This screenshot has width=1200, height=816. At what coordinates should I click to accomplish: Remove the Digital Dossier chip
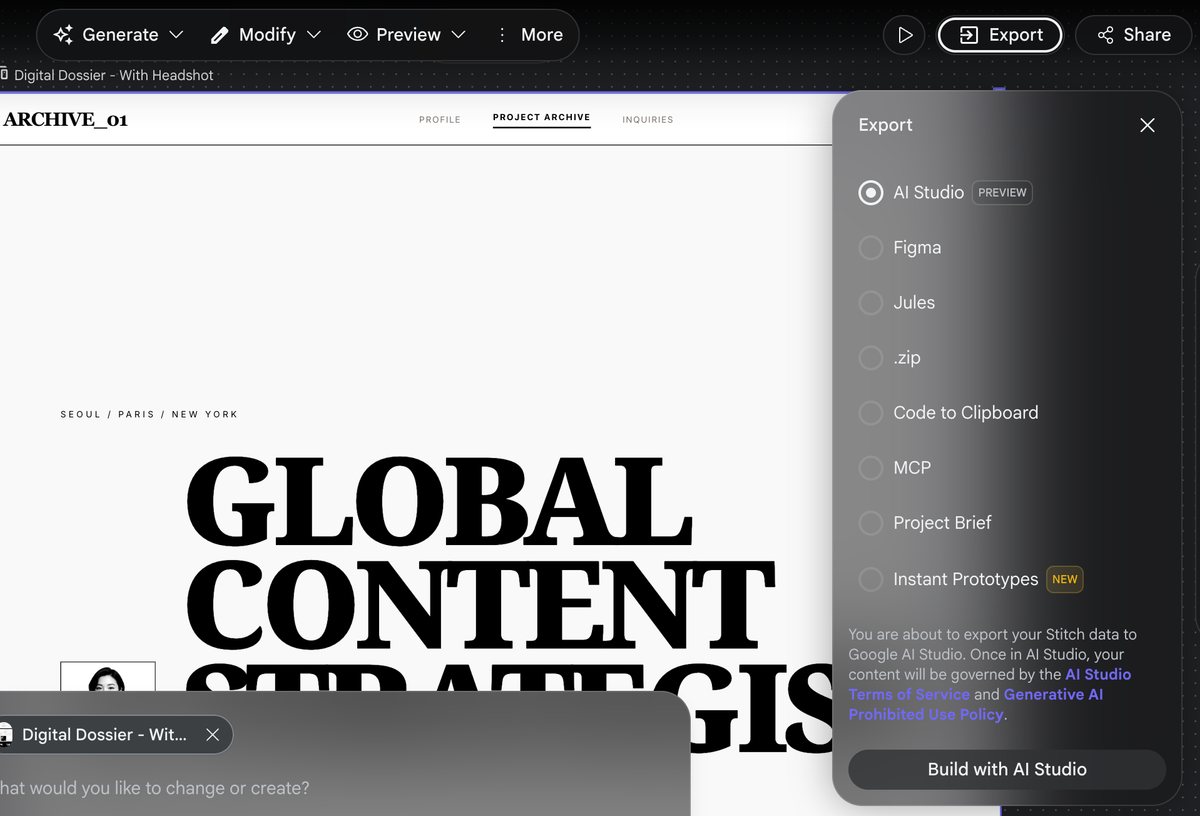(x=212, y=735)
